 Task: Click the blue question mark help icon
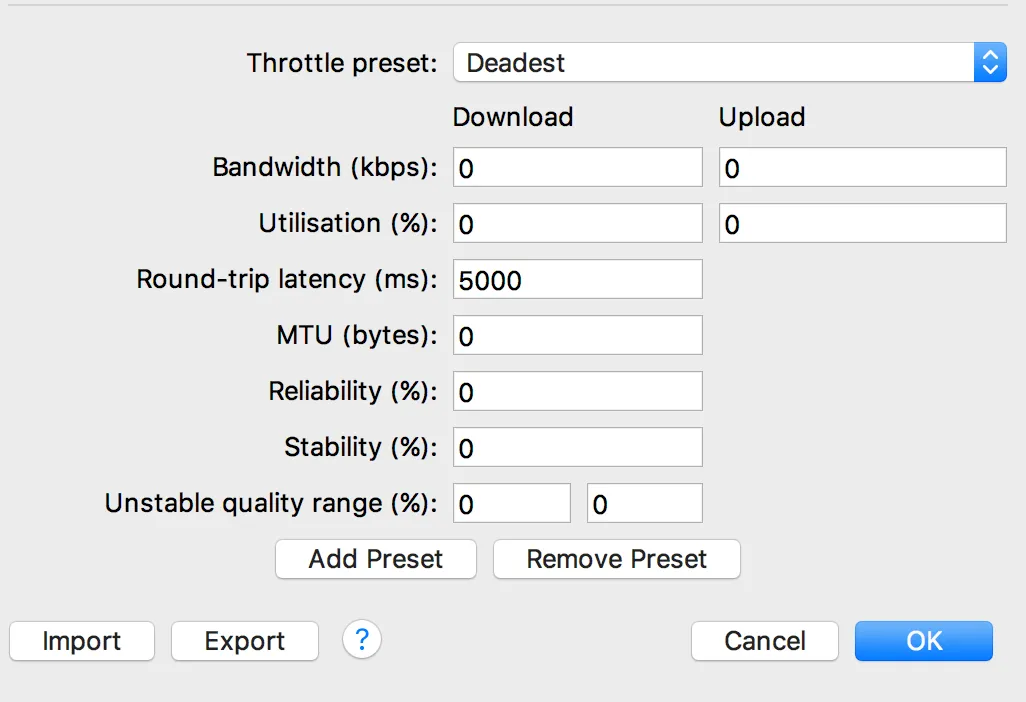click(362, 639)
